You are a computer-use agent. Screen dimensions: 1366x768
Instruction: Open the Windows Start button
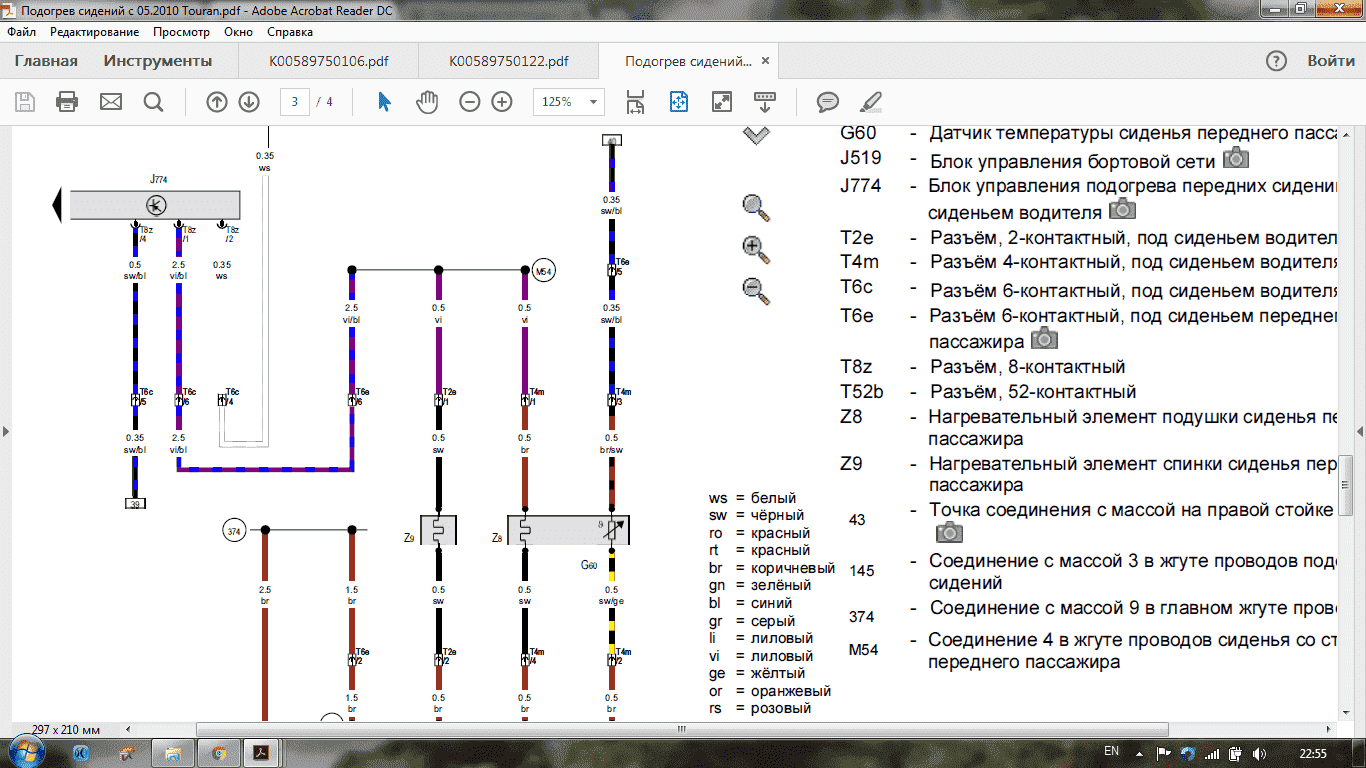coord(26,752)
